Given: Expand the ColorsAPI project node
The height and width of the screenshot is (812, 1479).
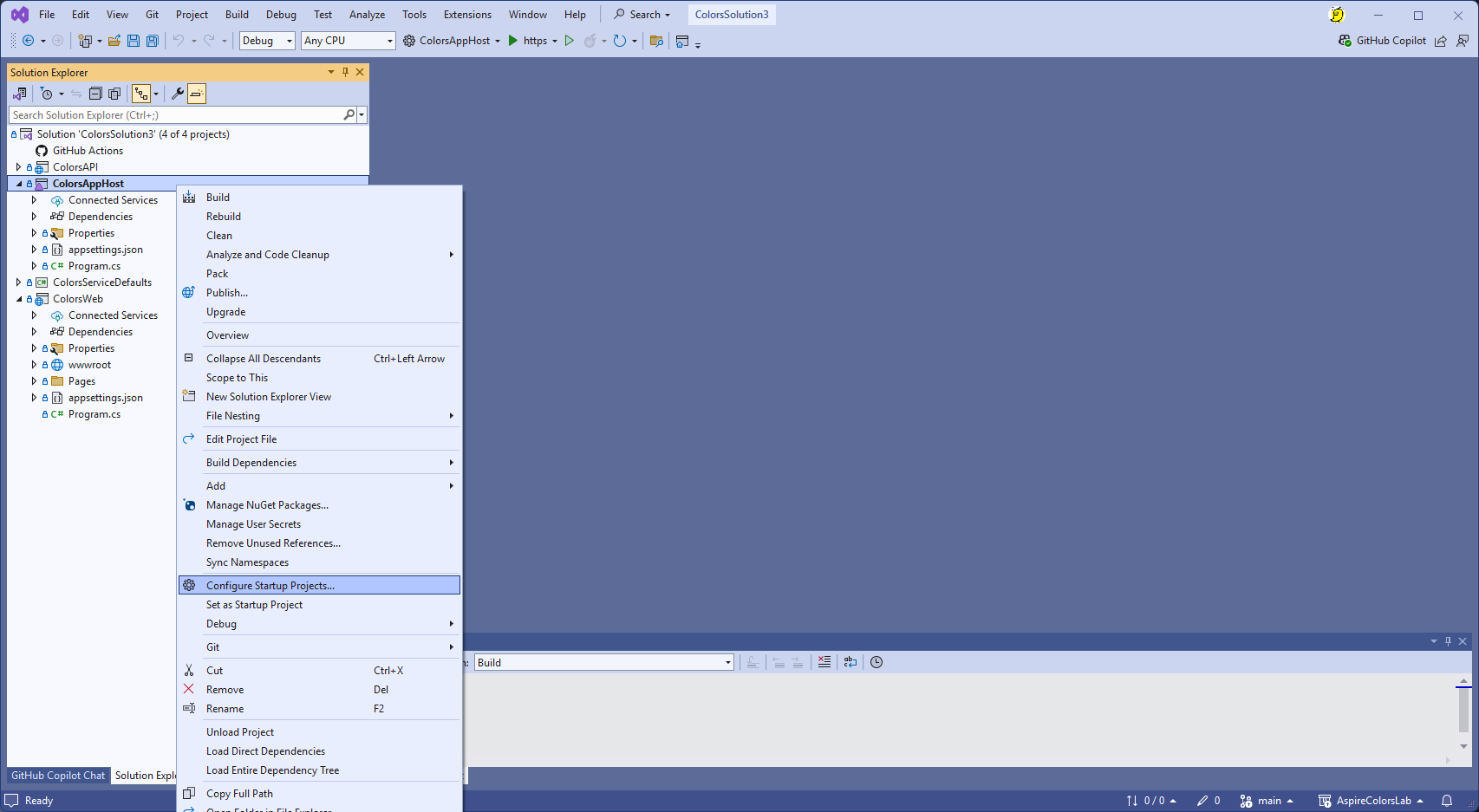Looking at the screenshot, I should tap(18, 167).
